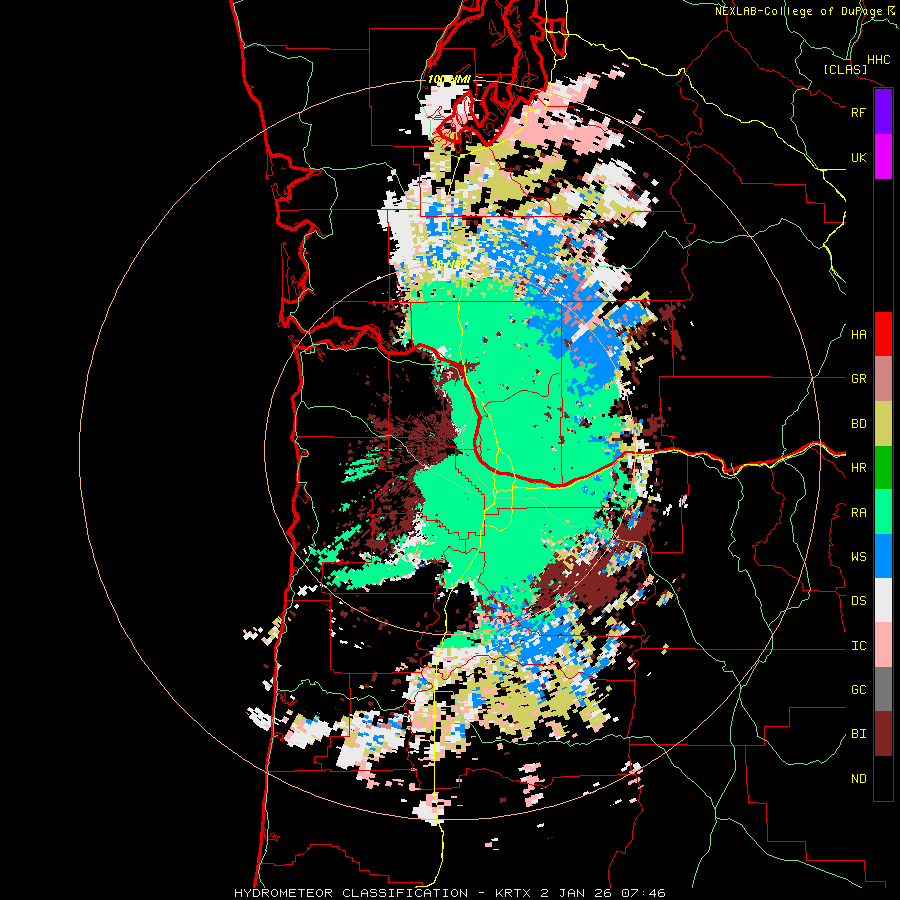This screenshot has width=900, height=900.
Task: Click the DS legend label
Action: 858,601
